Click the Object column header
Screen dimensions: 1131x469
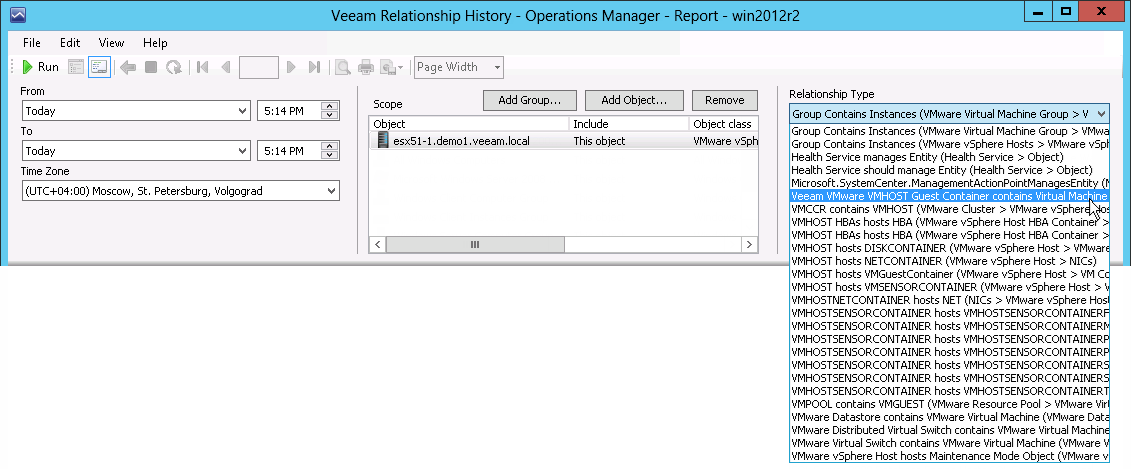pyautogui.click(x=469, y=124)
